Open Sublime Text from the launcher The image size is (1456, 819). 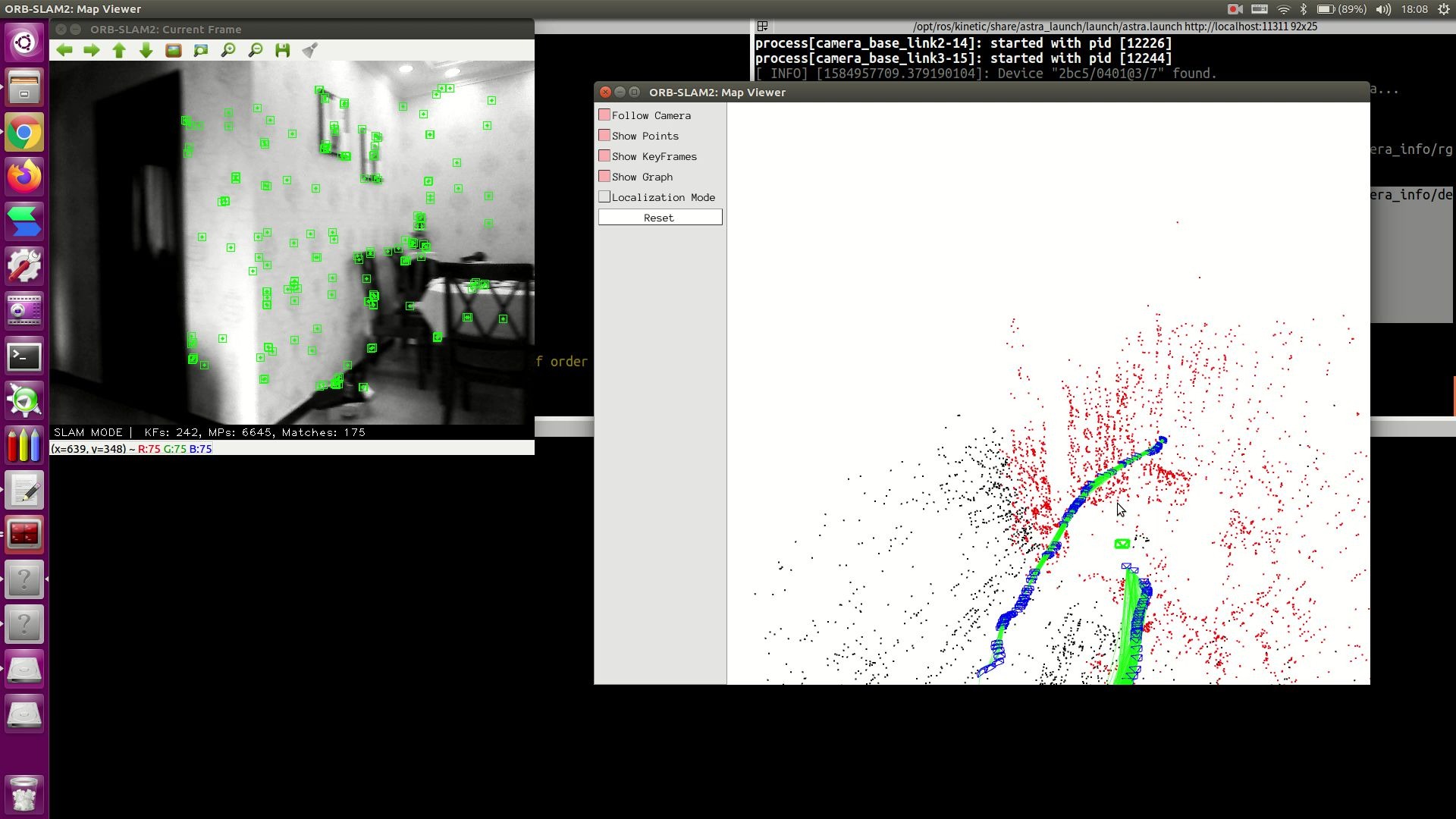click(x=24, y=221)
